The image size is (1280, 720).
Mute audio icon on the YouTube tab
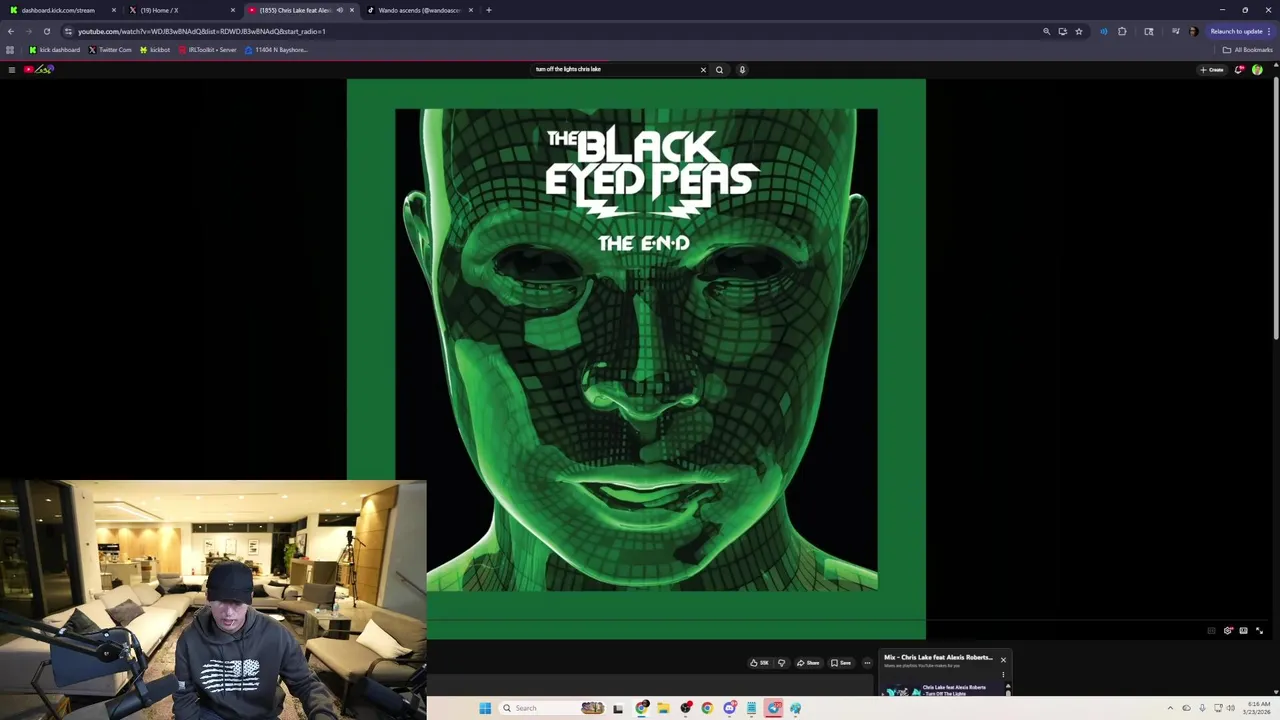point(340,10)
